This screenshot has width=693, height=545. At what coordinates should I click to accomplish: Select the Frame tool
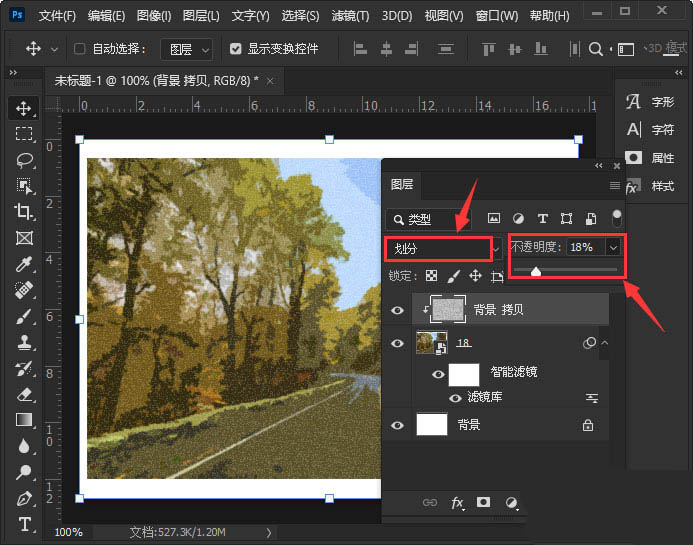pyautogui.click(x=24, y=238)
